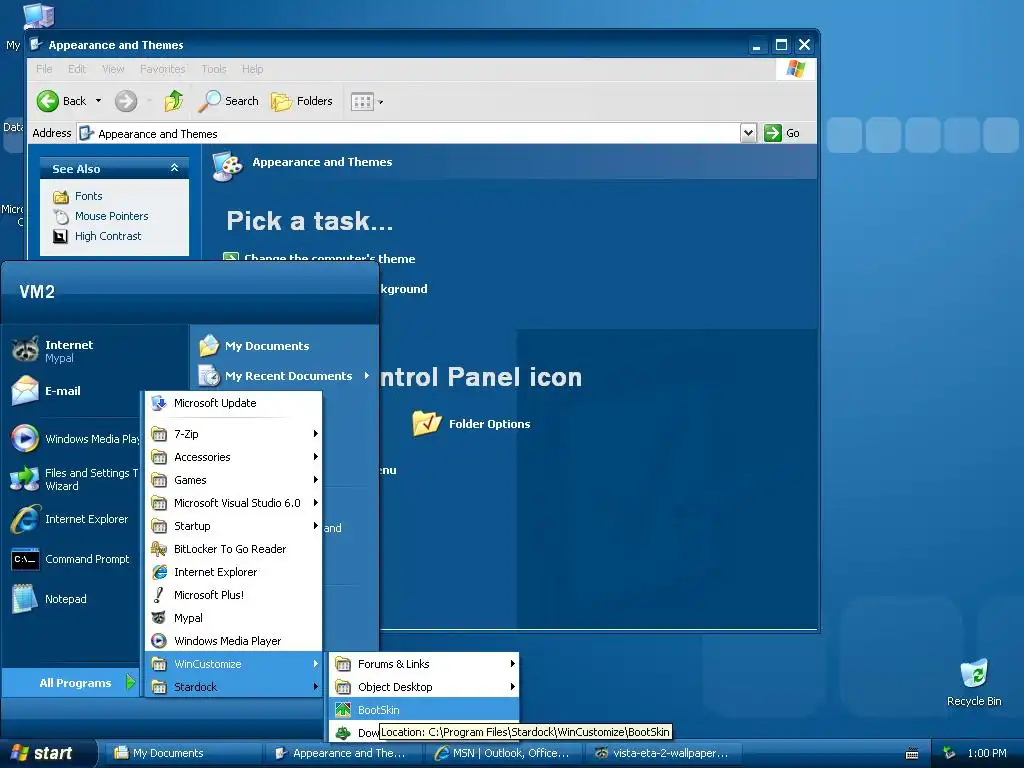Expand Object Desktop submenu

coord(424,687)
